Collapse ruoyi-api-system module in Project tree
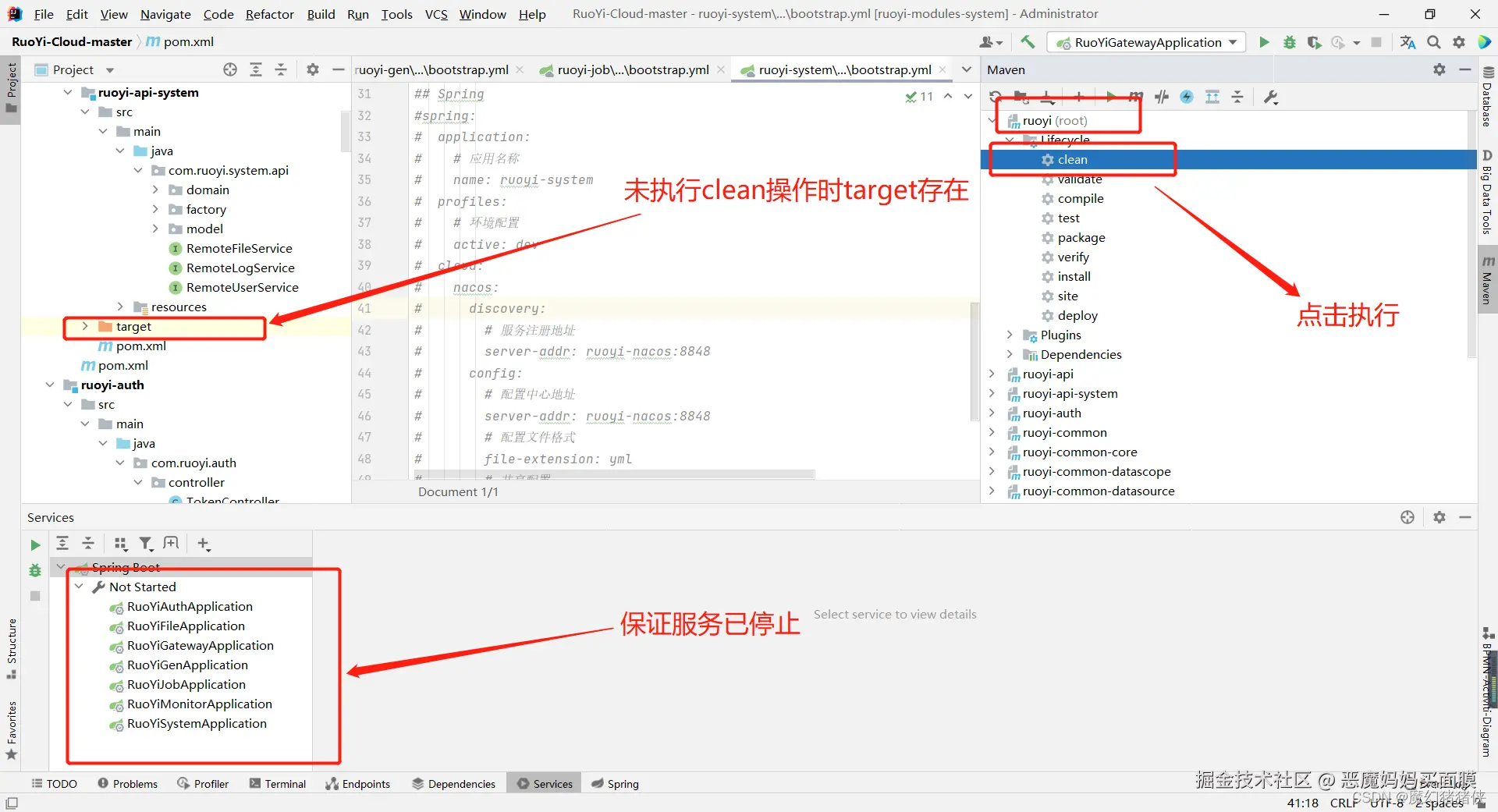This screenshot has width=1498, height=812. tap(67, 92)
